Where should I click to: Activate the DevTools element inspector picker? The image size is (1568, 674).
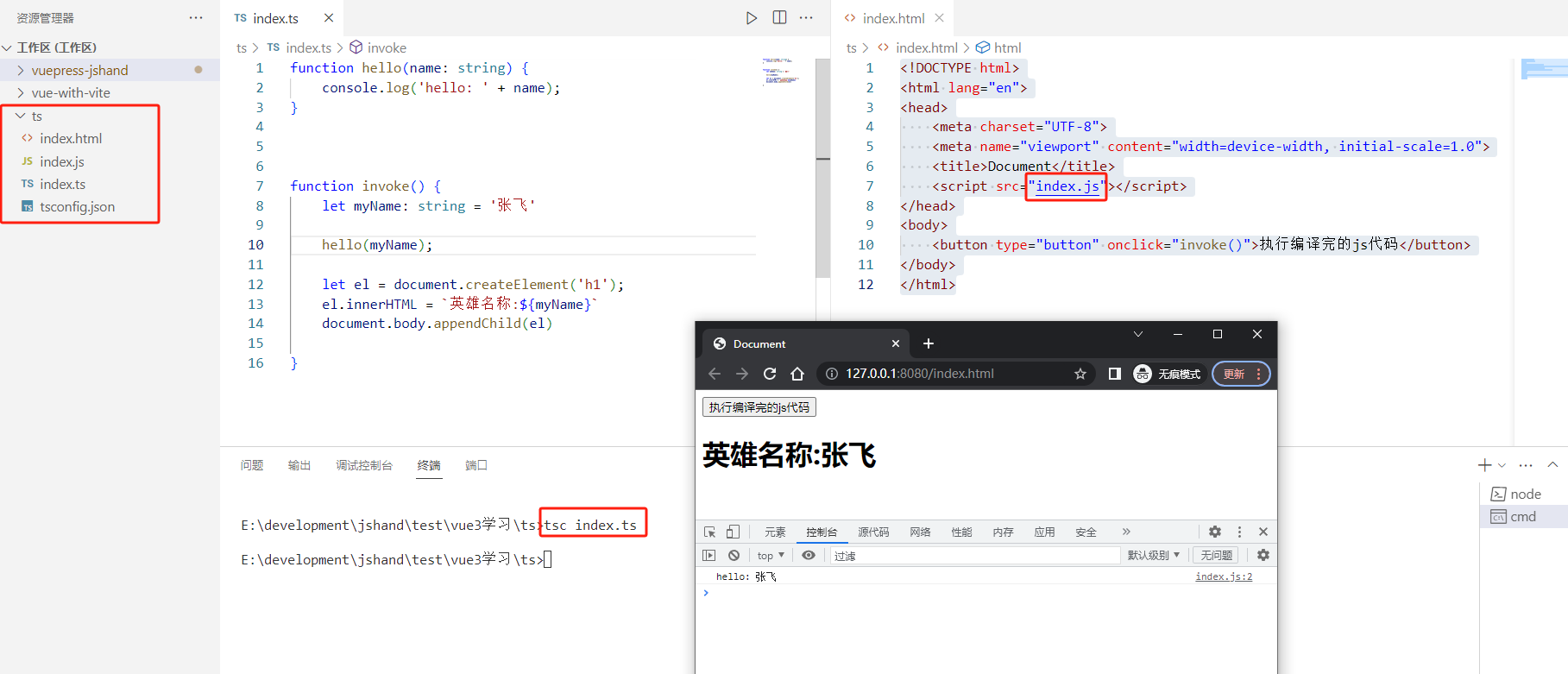click(710, 532)
